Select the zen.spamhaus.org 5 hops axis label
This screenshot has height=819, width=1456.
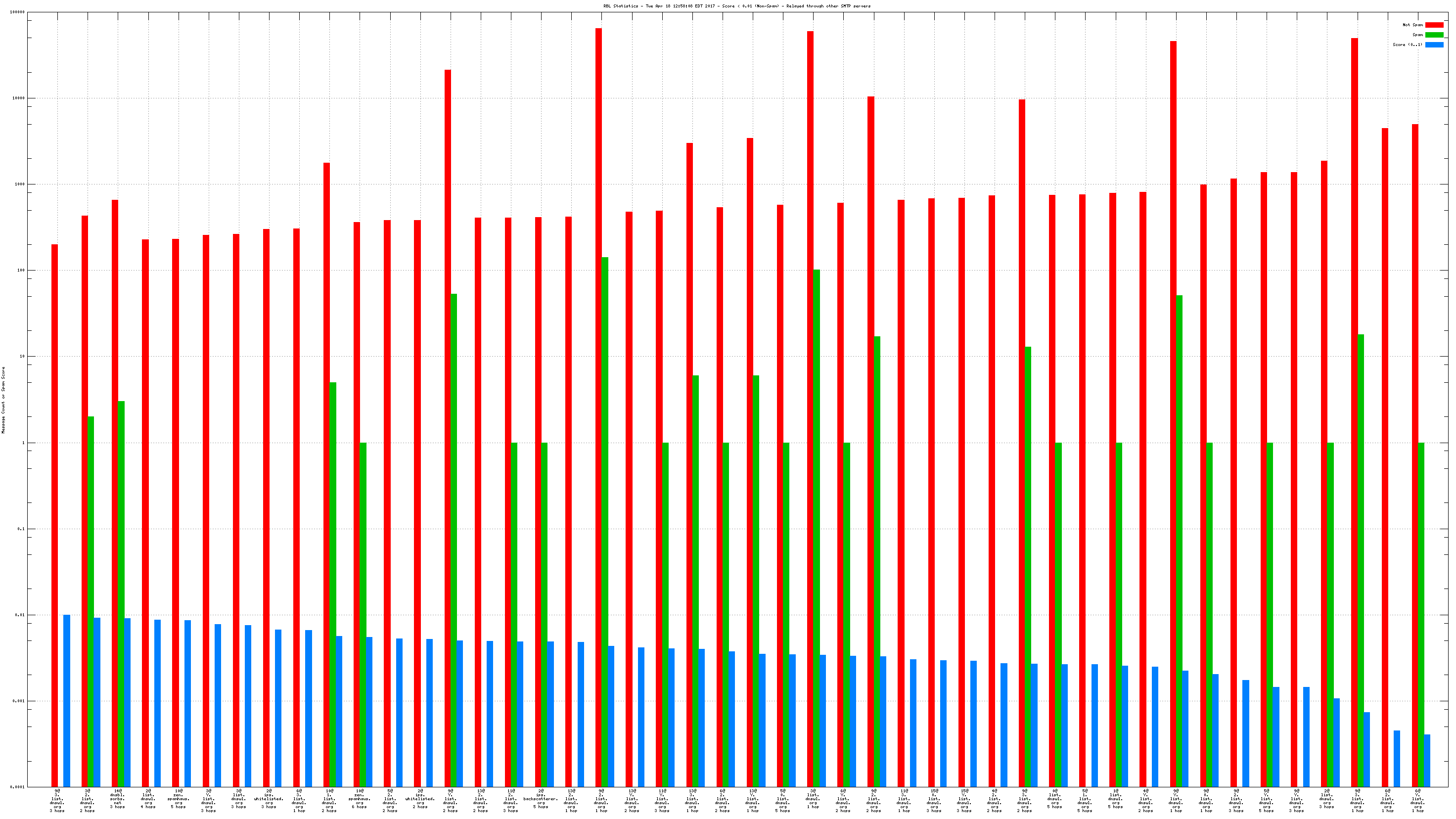pos(178,799)
